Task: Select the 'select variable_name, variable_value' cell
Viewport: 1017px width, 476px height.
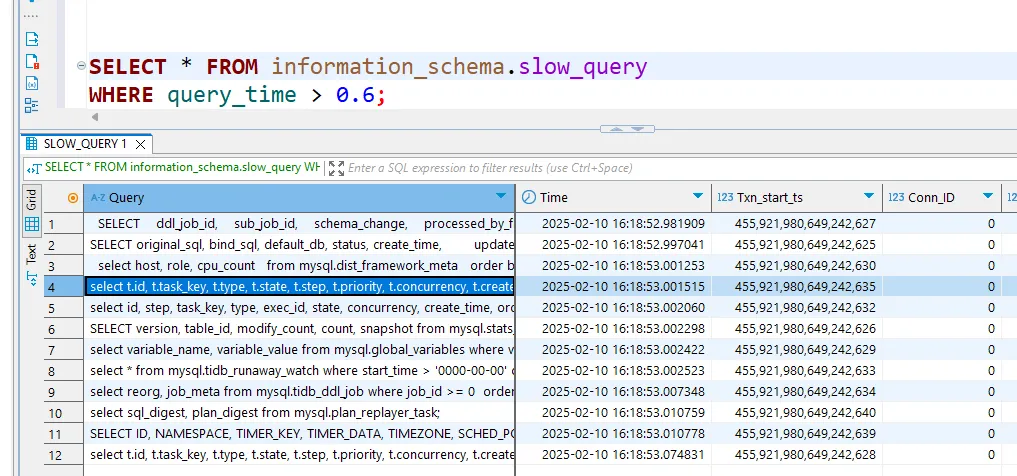Action: [x=299, y=350]
